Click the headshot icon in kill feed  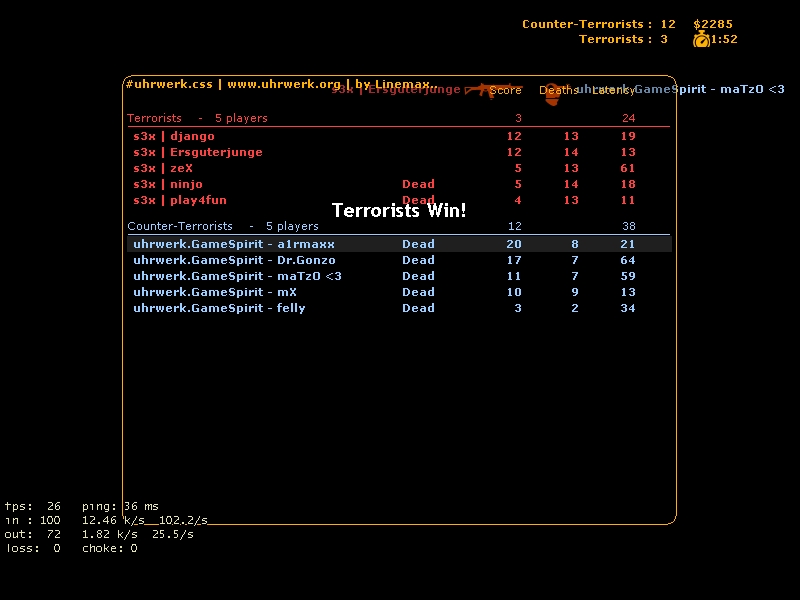click(x=552, y=93)
